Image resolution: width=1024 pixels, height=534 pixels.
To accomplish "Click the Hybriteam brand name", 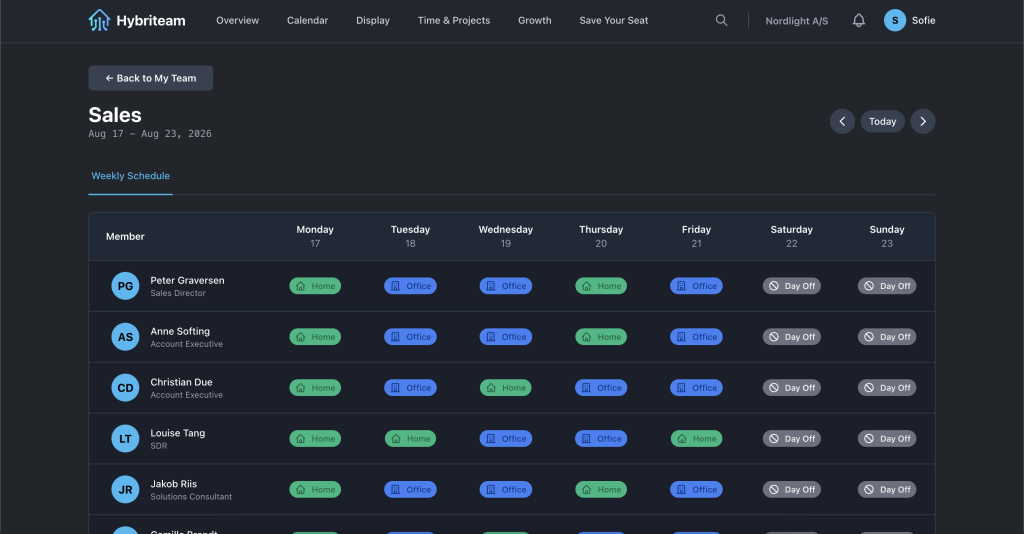I will pyautogui.click(x=151, y=21).
